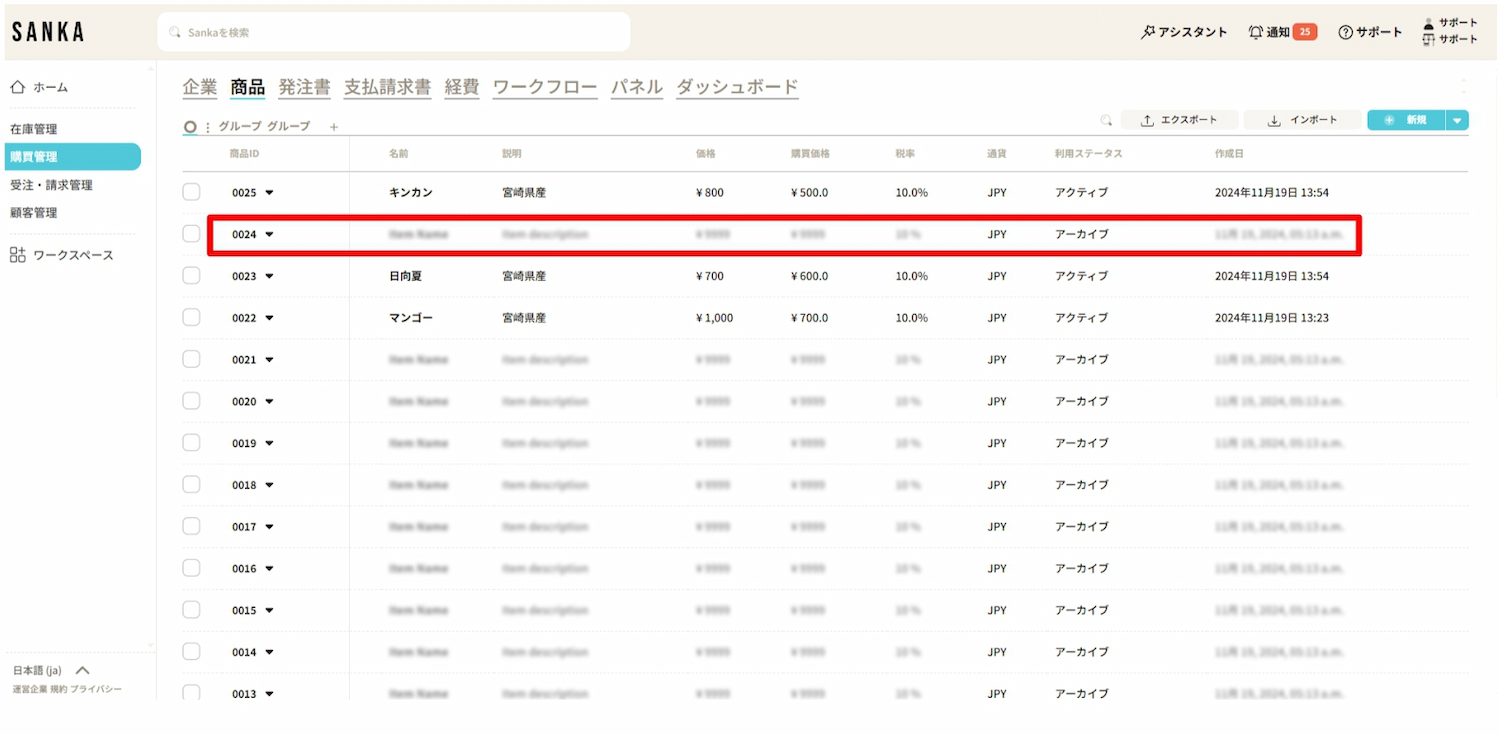The width and height of the screenshot is (1500, 734).
Task: Open the 支払請求書 tab
Action: 387,87
